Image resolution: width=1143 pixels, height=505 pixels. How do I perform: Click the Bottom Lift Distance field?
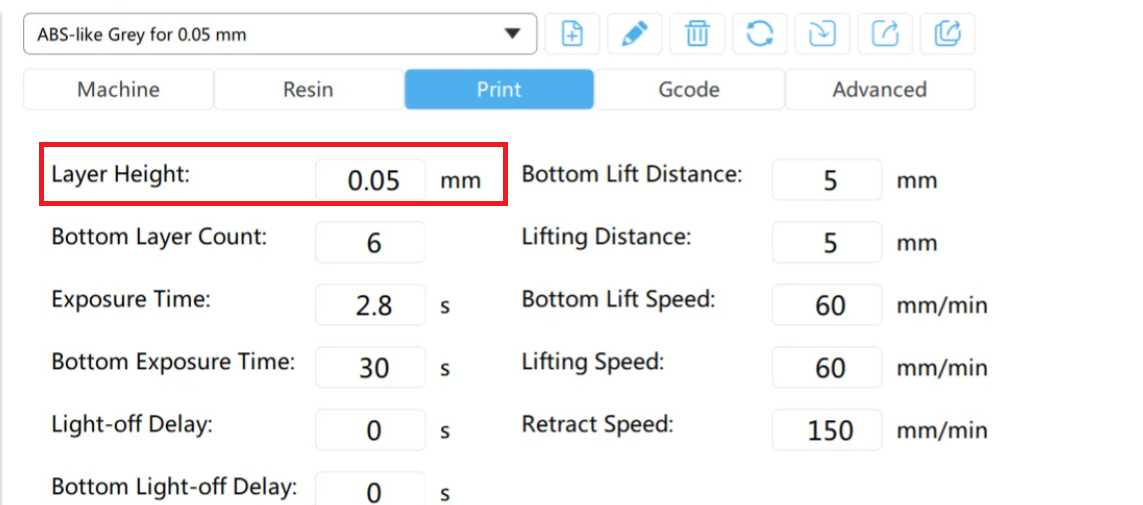coord(827,179)
